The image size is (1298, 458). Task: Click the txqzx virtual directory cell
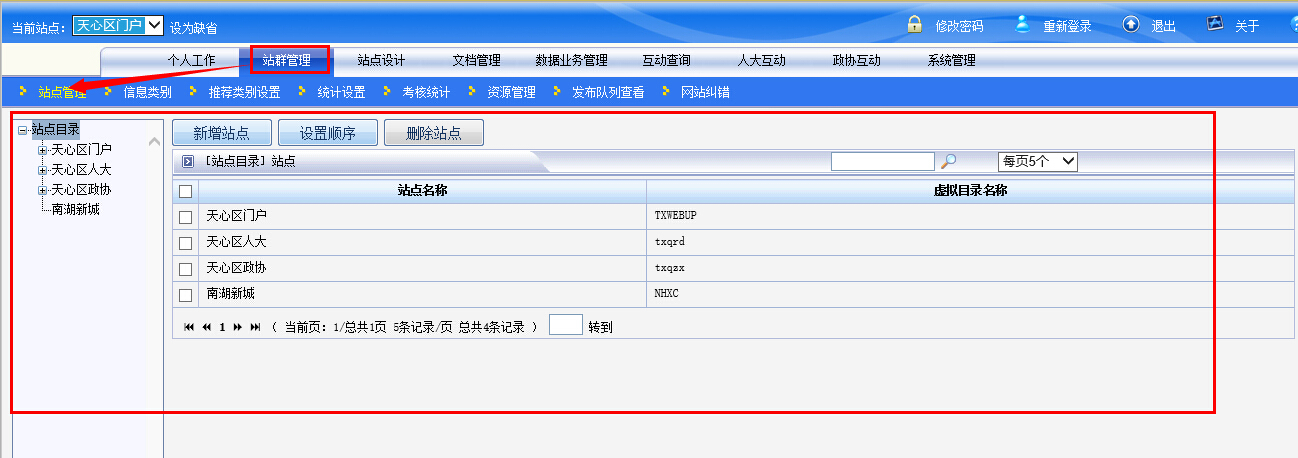970,268
